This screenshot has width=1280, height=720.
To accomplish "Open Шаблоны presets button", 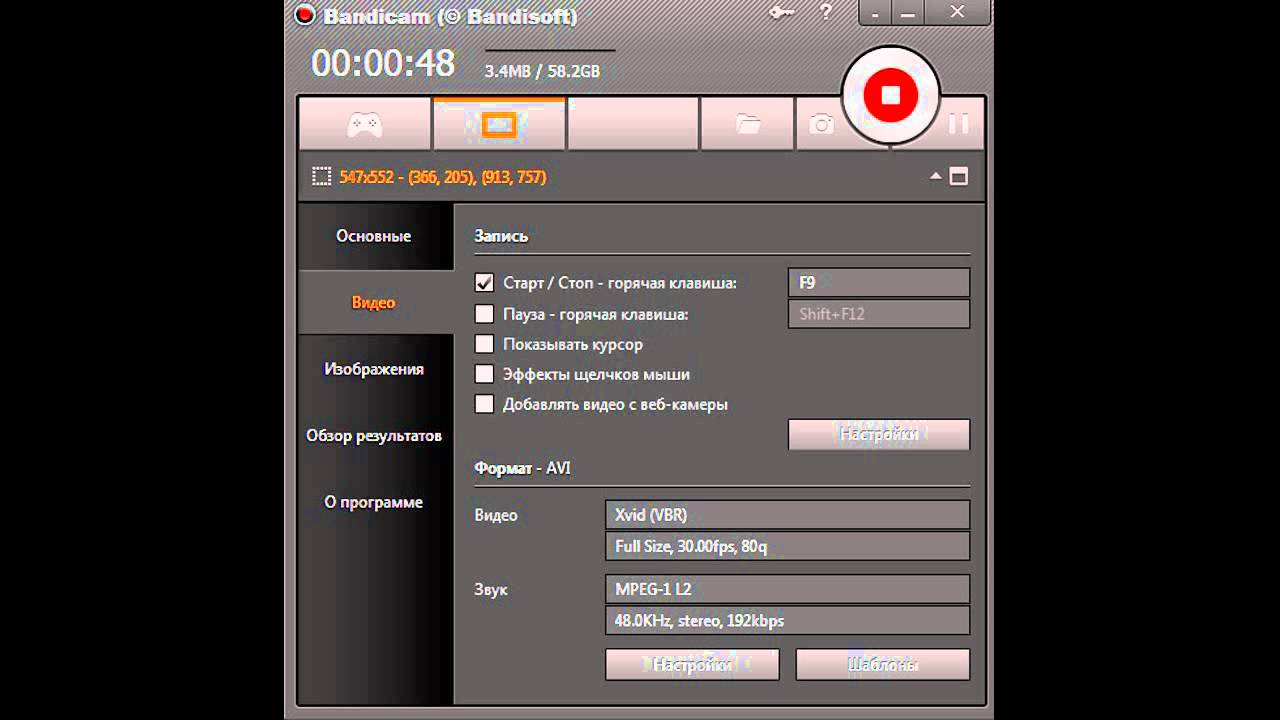I will pyautogui.click(x=883, y=664).
